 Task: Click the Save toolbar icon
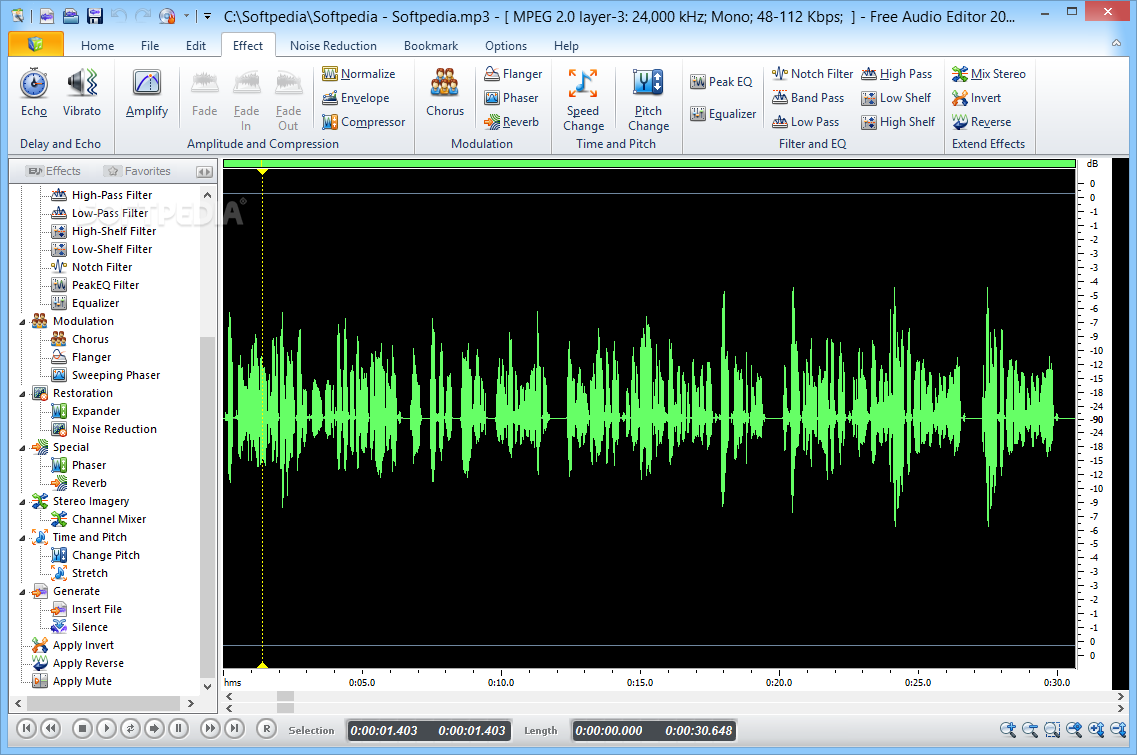pos(94,16)
